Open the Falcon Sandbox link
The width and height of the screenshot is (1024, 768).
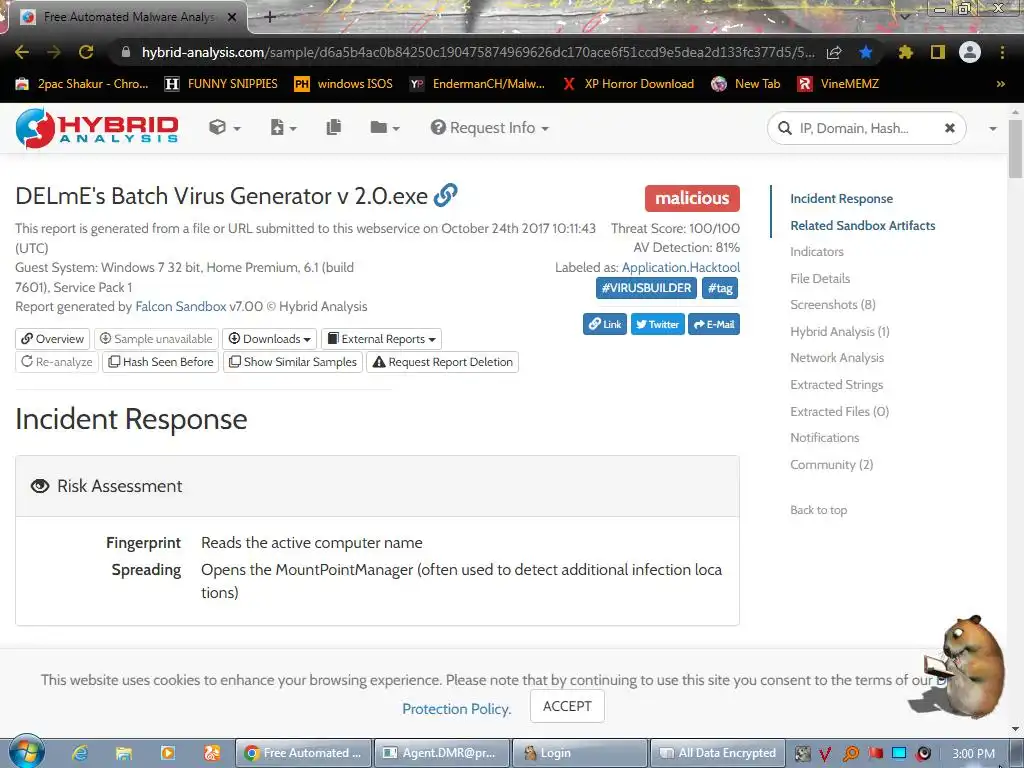(180, 306)
